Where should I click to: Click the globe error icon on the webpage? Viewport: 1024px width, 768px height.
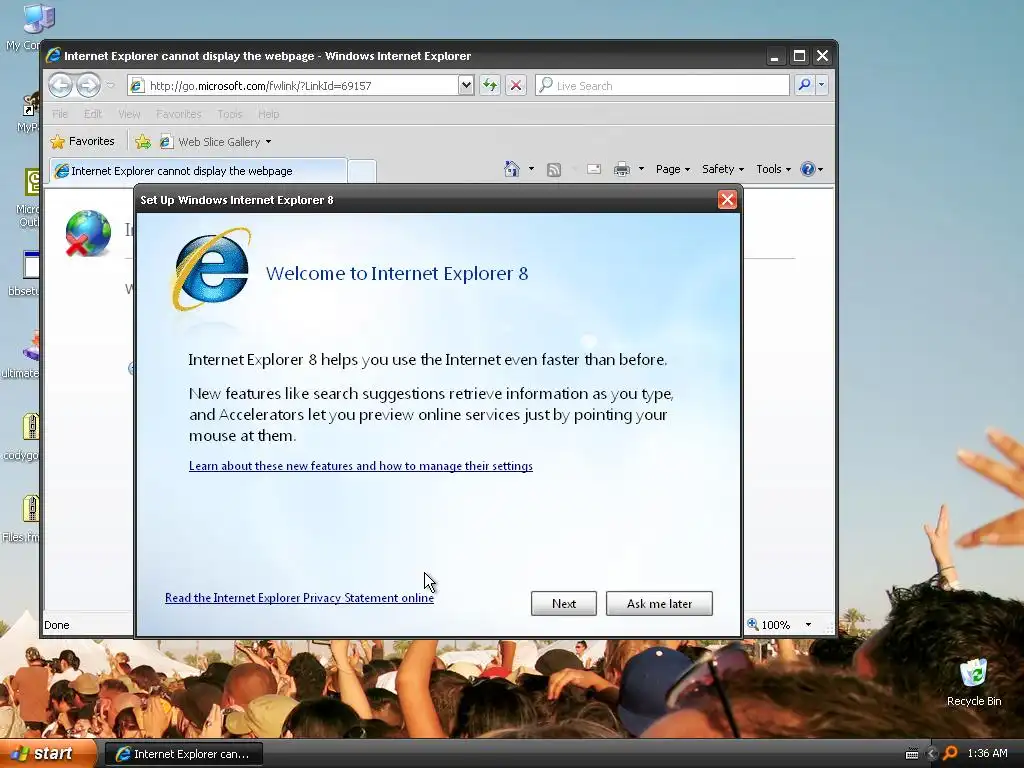pyautogui.click(x=88, y=233)
